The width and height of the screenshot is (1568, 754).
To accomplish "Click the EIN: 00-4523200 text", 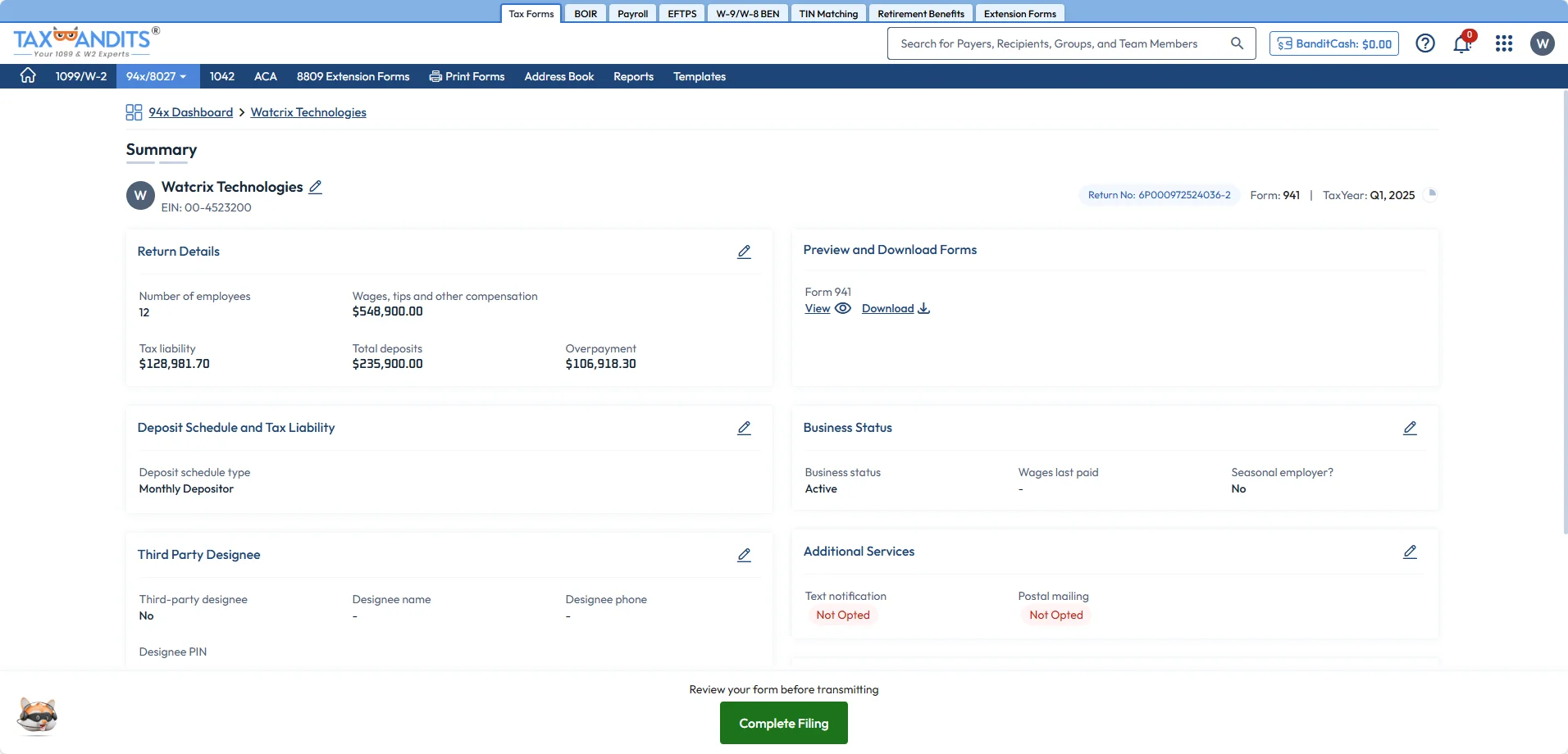I will click(206, 207).
